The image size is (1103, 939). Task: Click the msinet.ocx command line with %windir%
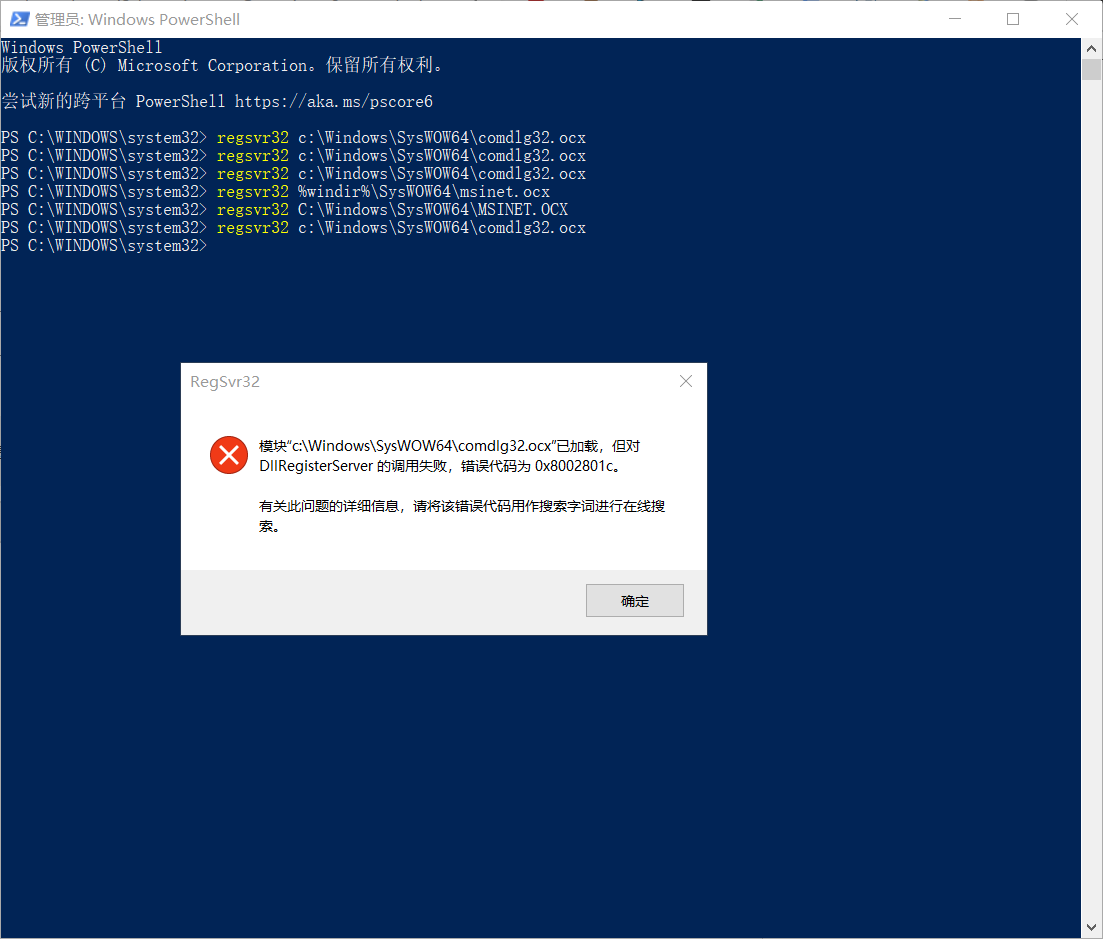[276, 191]
